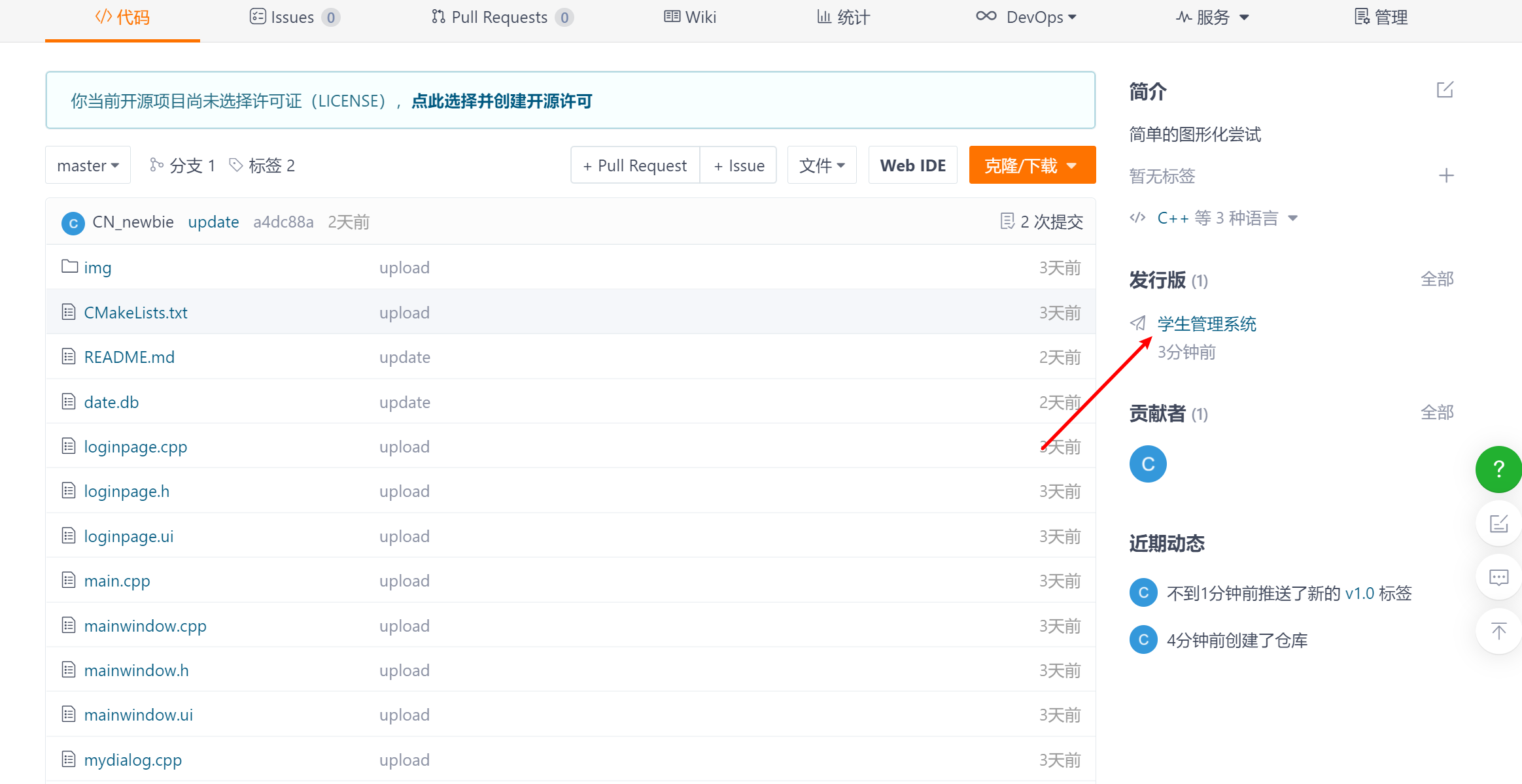The width and height of the screenshot is (1522, 784).
Task: Click the Web IDE button
Action: [912, 165]
